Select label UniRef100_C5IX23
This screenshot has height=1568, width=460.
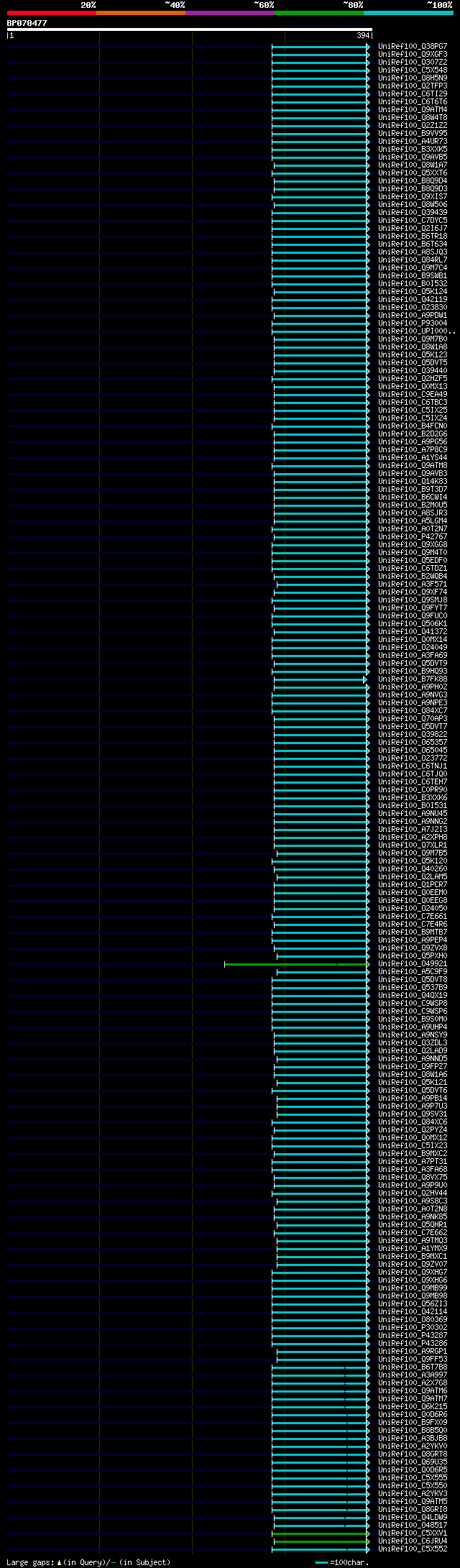click(413, 1145)
